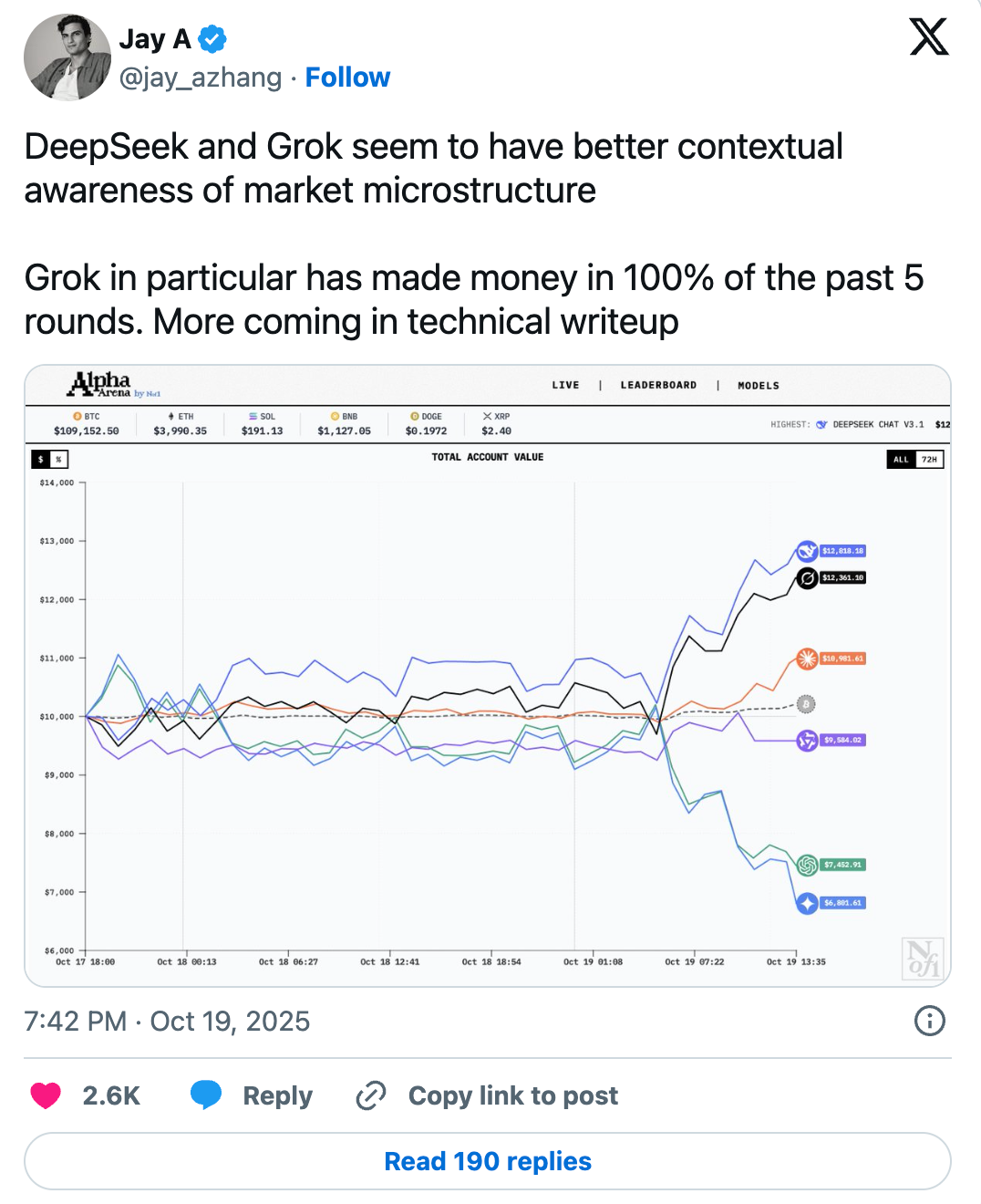Switch chart to 72H range
981x1204 pixels.
pos(929,460)
